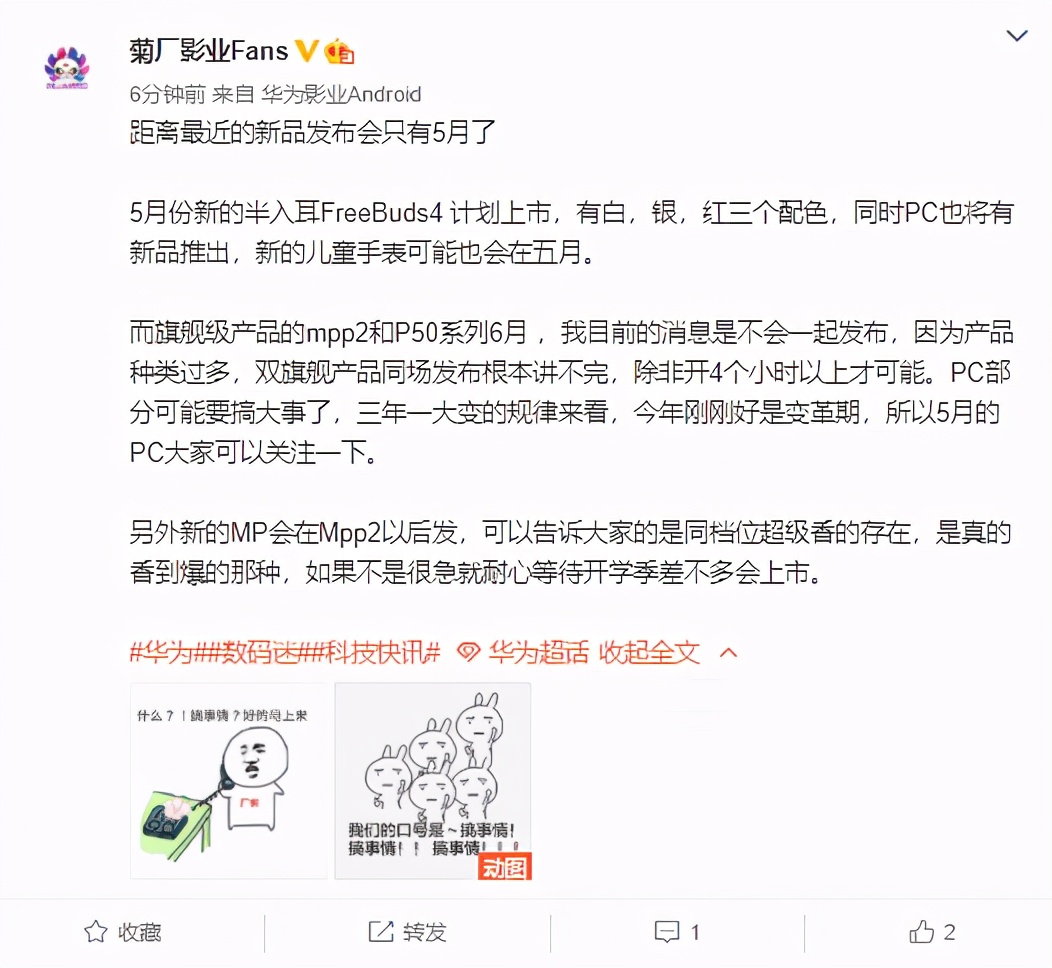Like the post with thumbs-up icon
Screen dimensions: 1052x968
921,931
